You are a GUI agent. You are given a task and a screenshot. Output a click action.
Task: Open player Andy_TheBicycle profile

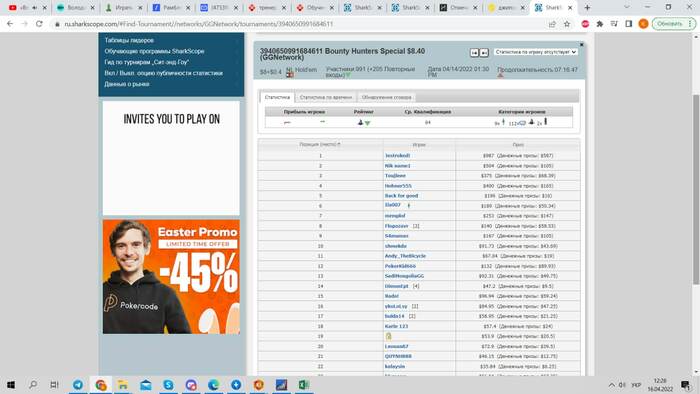[405, 256]
